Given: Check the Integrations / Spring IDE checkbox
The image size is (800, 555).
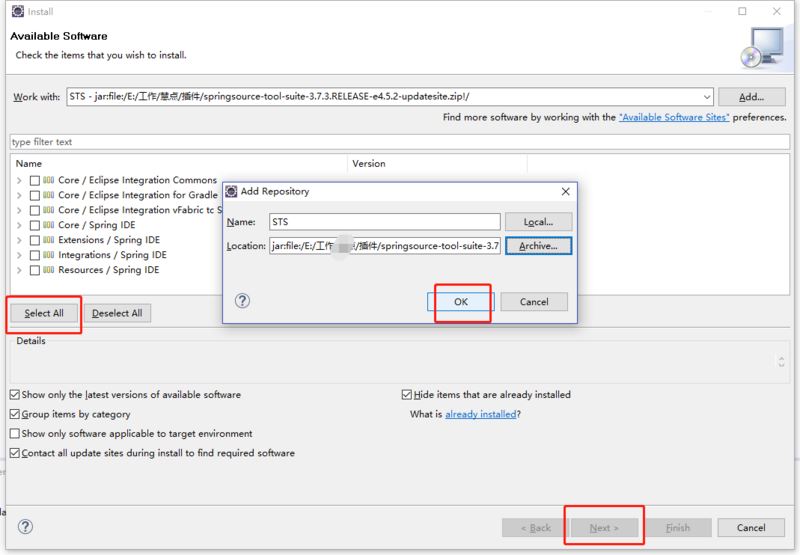Looking at the screenshot, I should pos(35,255).
